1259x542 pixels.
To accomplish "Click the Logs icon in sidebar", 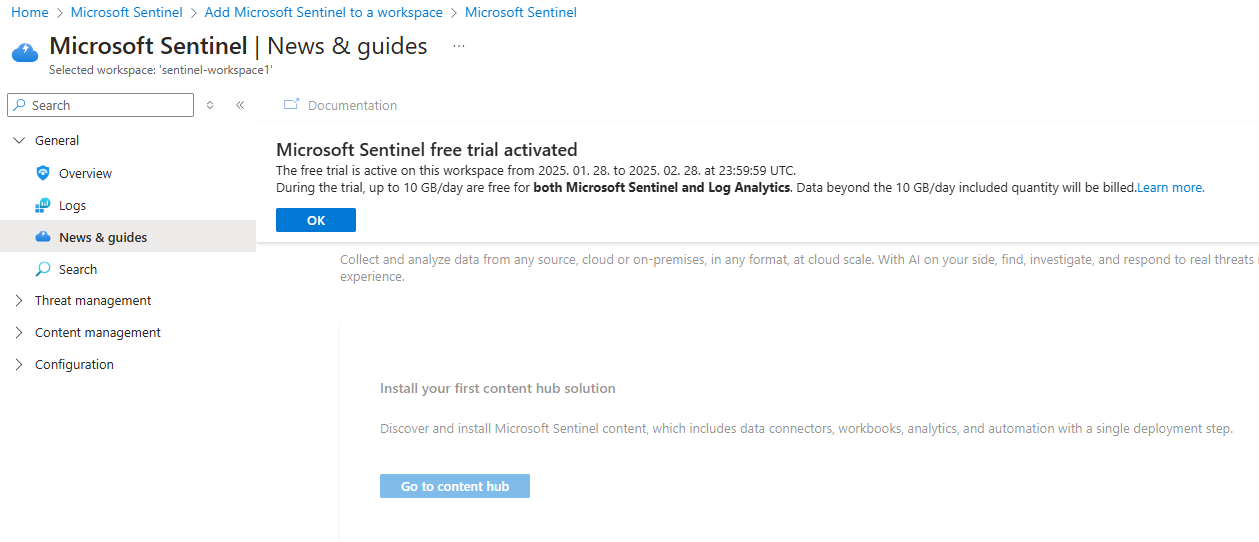I will click(43, 205).
